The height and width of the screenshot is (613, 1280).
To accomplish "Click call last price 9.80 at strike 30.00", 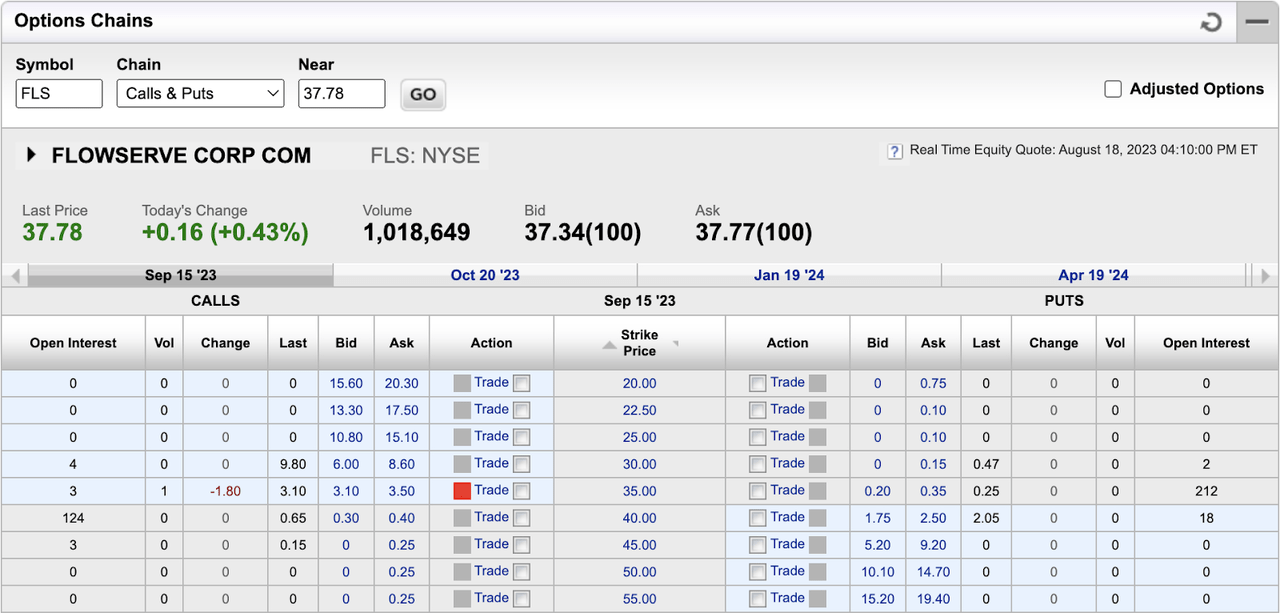I will click(292, 464).
